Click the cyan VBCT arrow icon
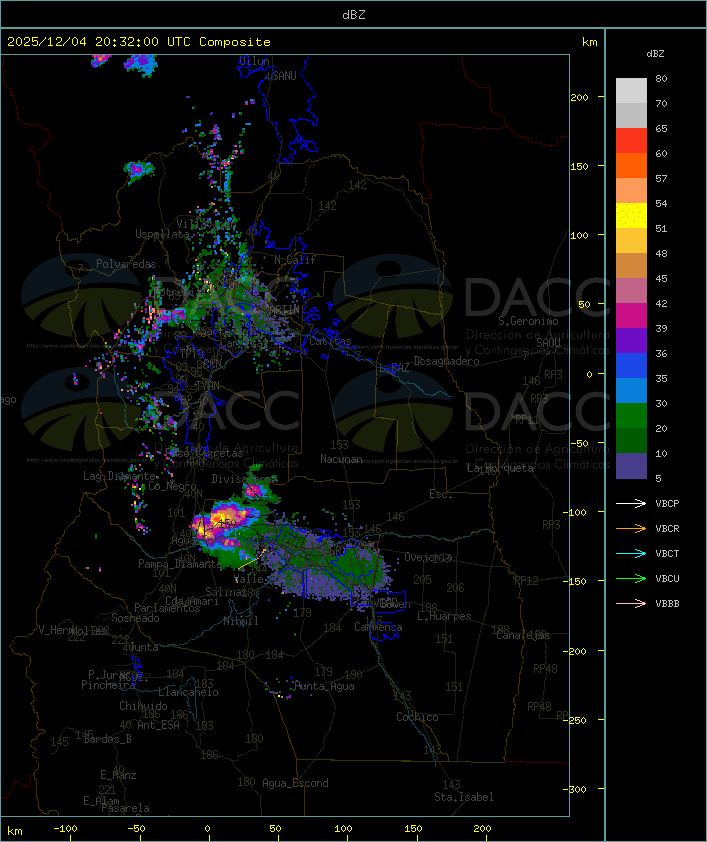The height and width of the screenshot is (842, 707). coord(631,553)
